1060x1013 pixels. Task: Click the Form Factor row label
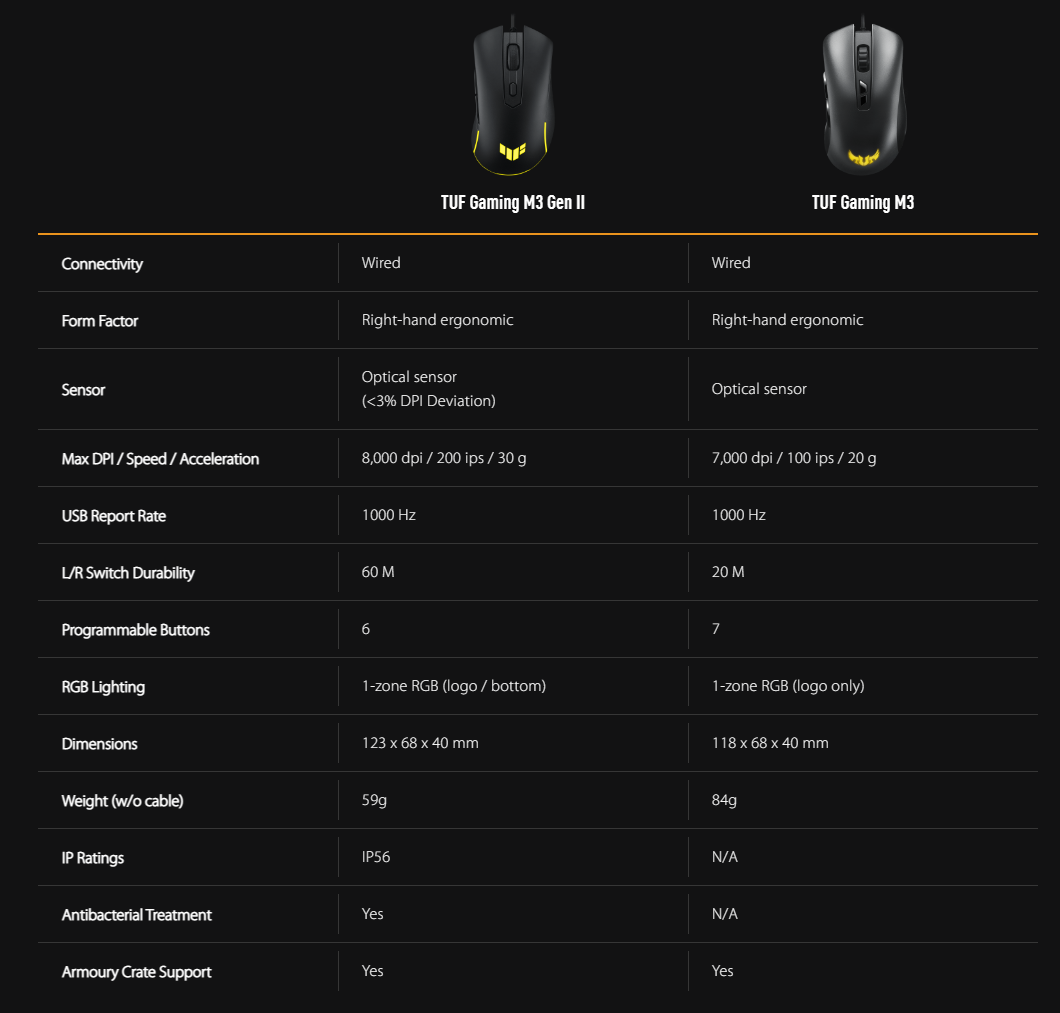pyautogui.click(x=100, y=321)
